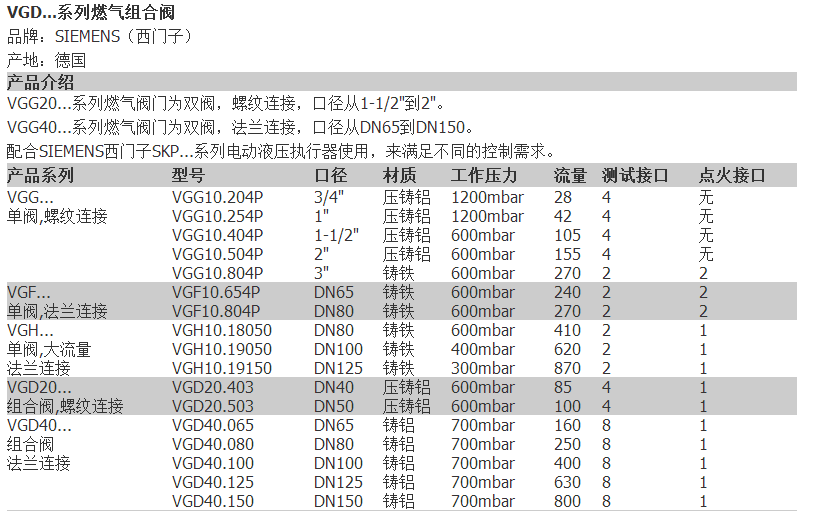
Task: Select model VGD20.503
Action: [213, 406]
